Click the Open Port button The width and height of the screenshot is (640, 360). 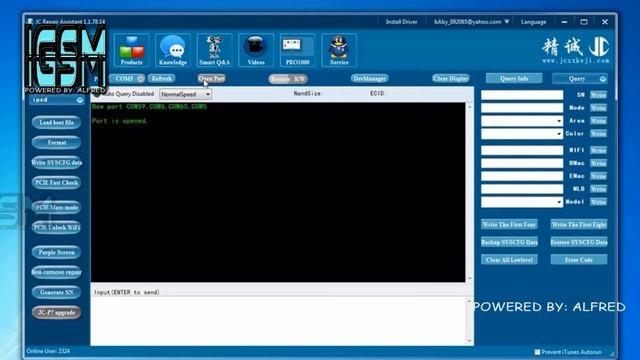211,78
